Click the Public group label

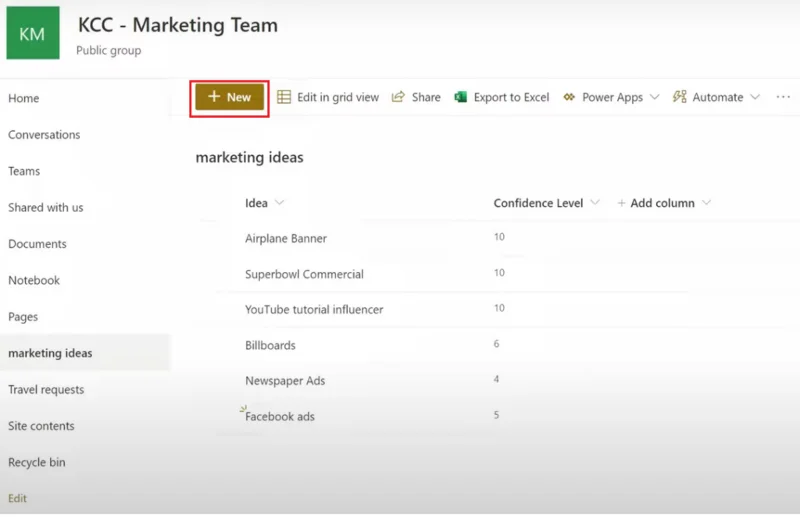click(x=109, y=51)
